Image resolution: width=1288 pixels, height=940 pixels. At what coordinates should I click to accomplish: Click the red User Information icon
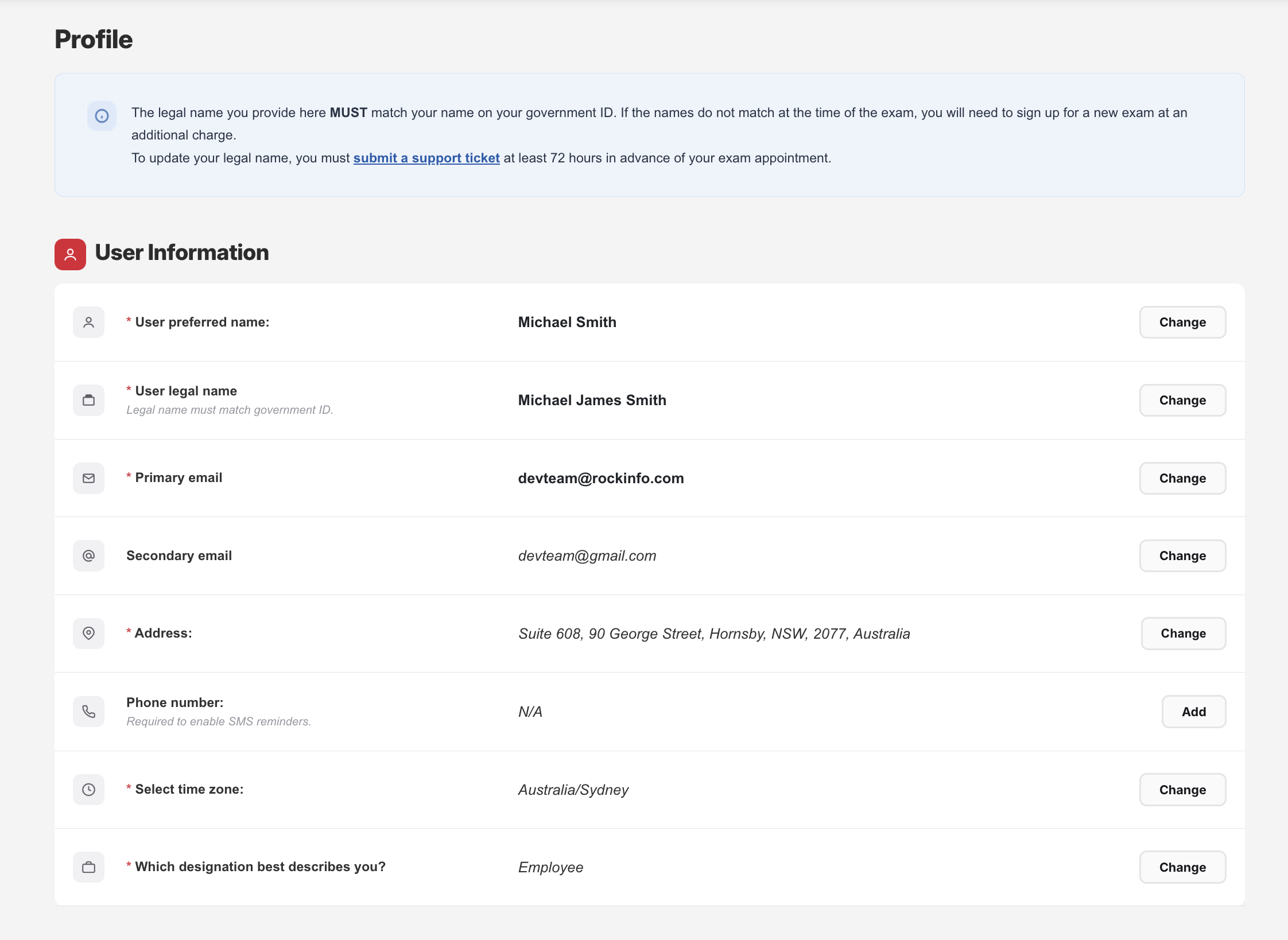[70, 254]
